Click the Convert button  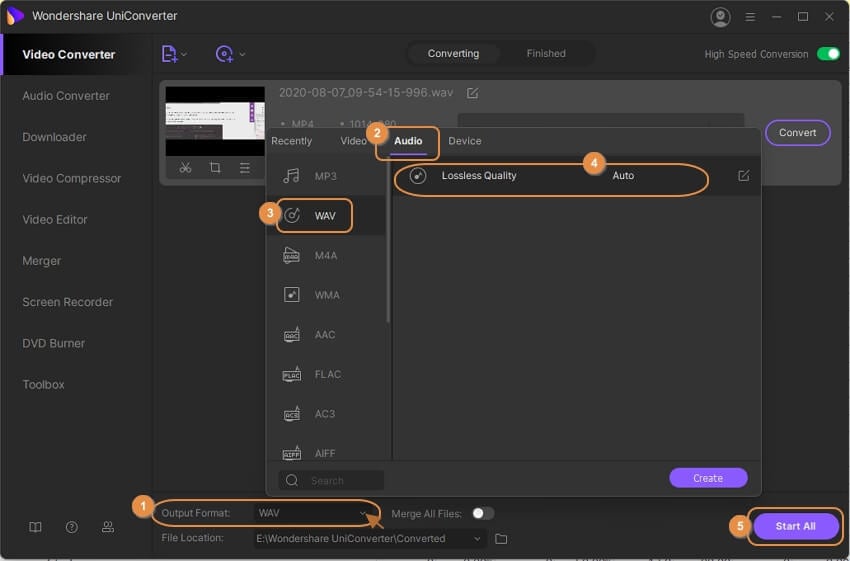coord(797,133)
